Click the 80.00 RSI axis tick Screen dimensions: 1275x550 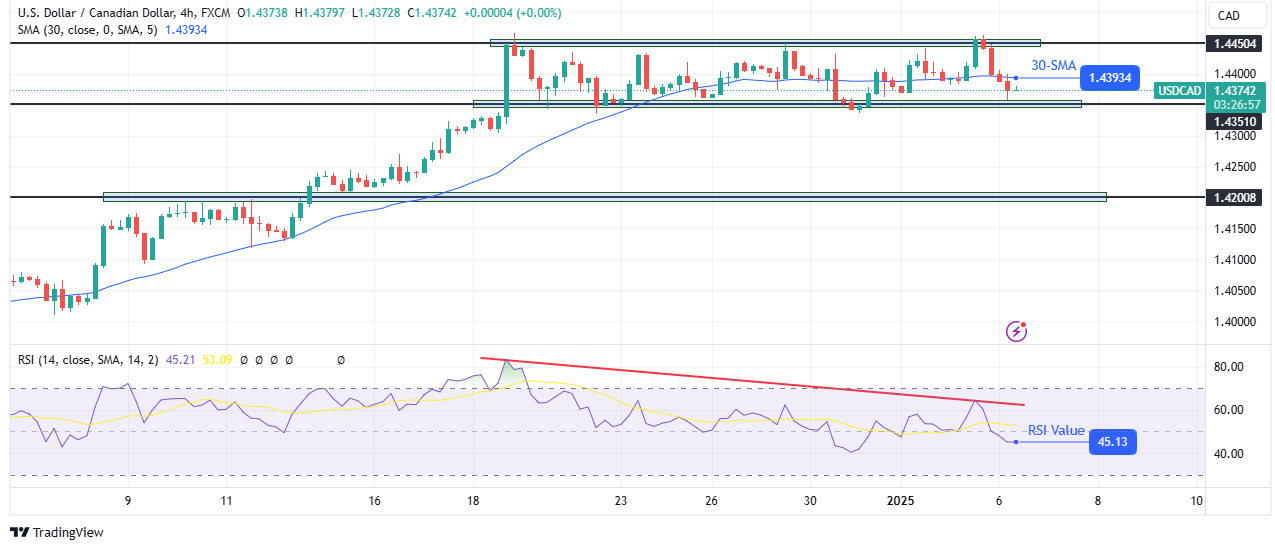pos(1229,366)
